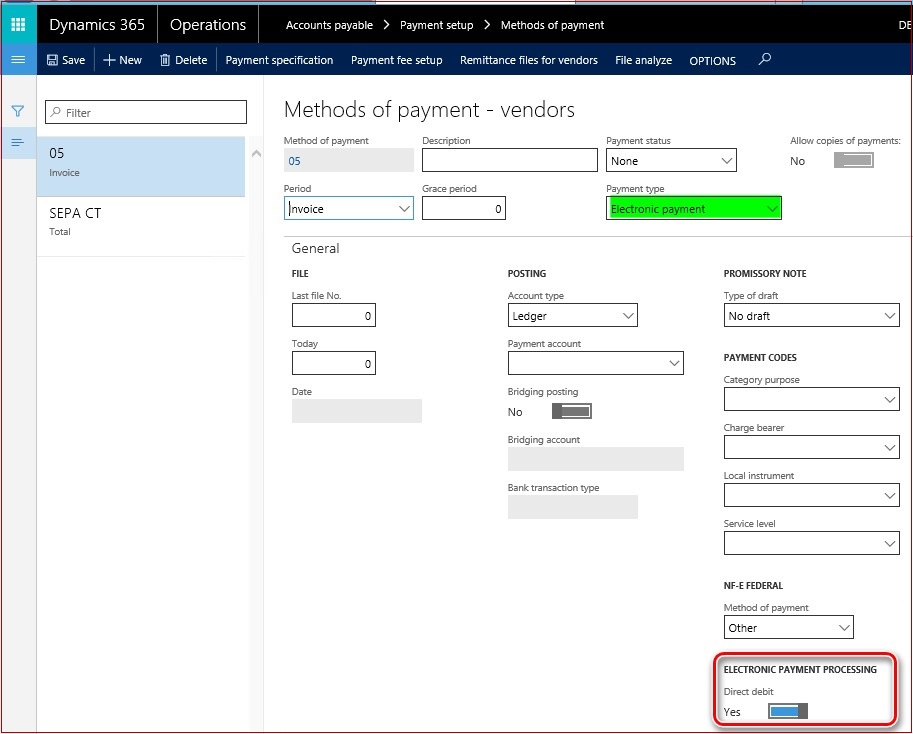Select the 05 Invoice list item
The width and height of the screenshot is (913, 734).
pyautogui.click(x=141, y=166)
